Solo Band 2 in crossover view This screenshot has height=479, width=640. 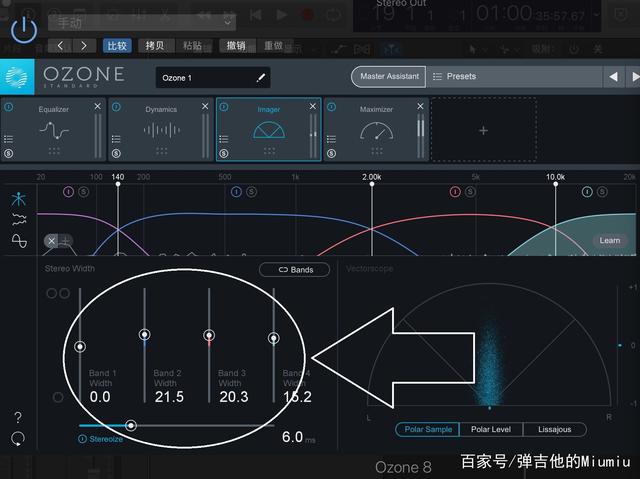tap(251, 192)
